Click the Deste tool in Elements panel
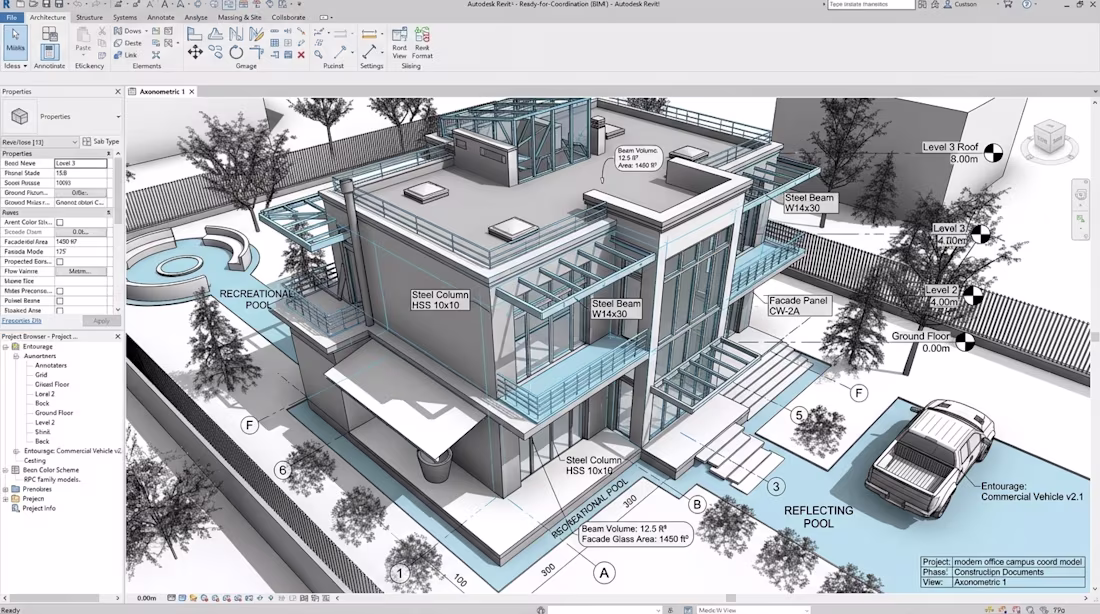 (128, 43)
